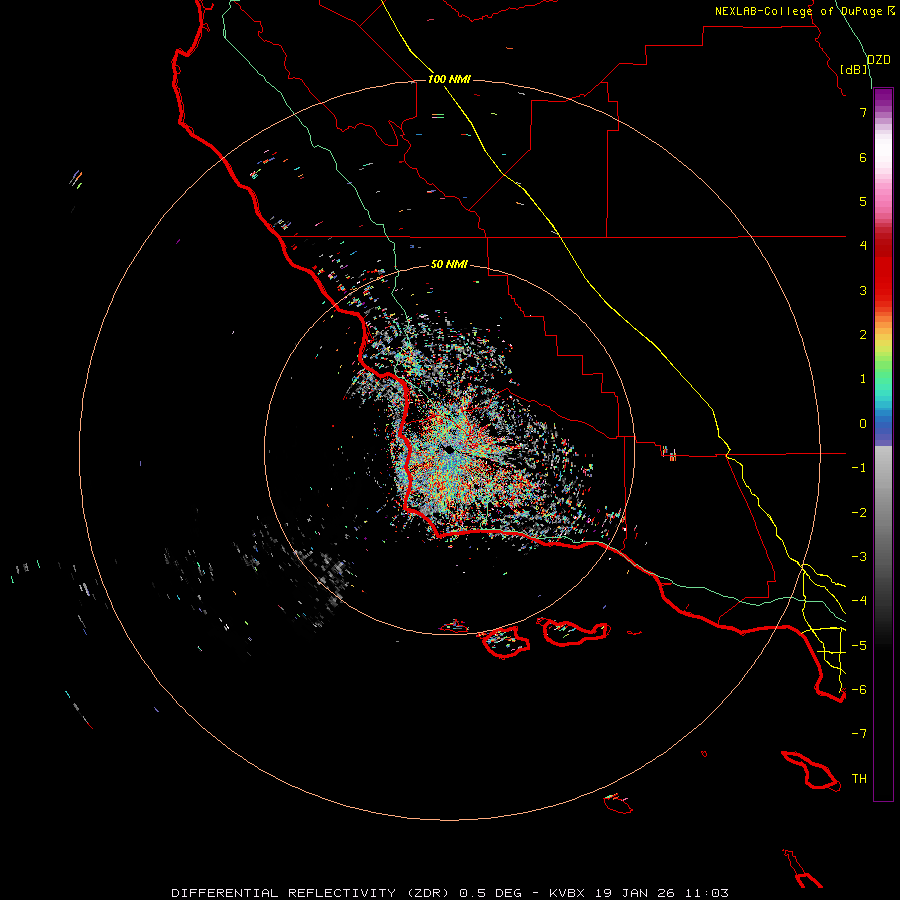The width and height of the screenshot is (900, 900).
Task: Click the red section of the color bar
Action: coord(883,270)
